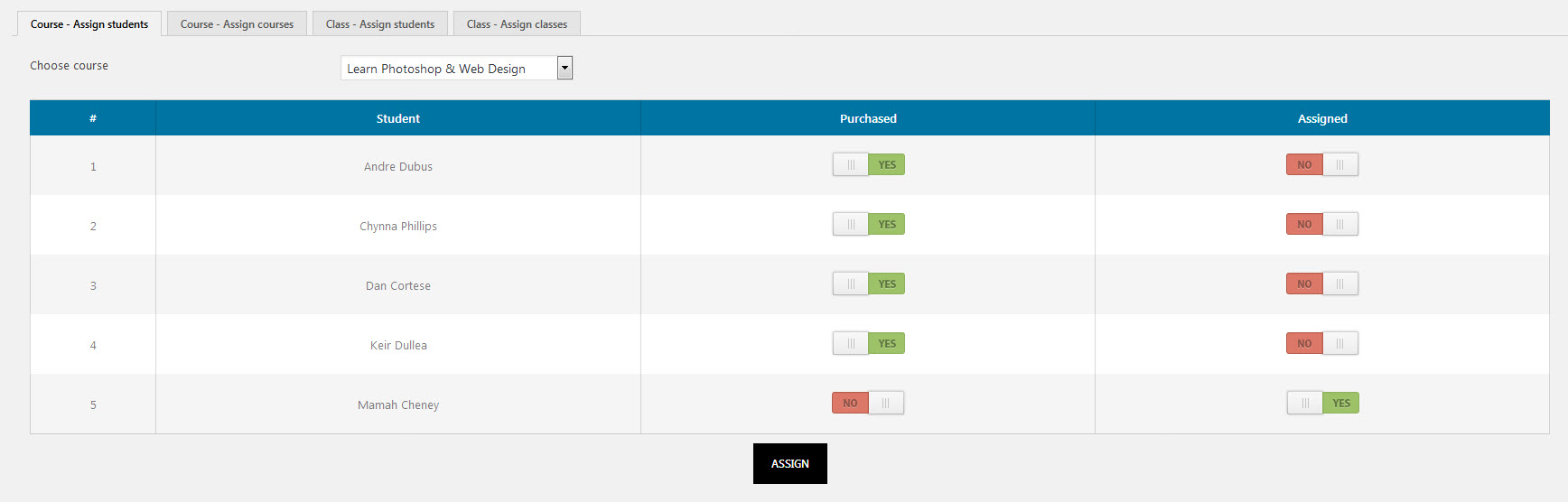Click the Learn Photoshop & Web Design field

coord(448,69)
